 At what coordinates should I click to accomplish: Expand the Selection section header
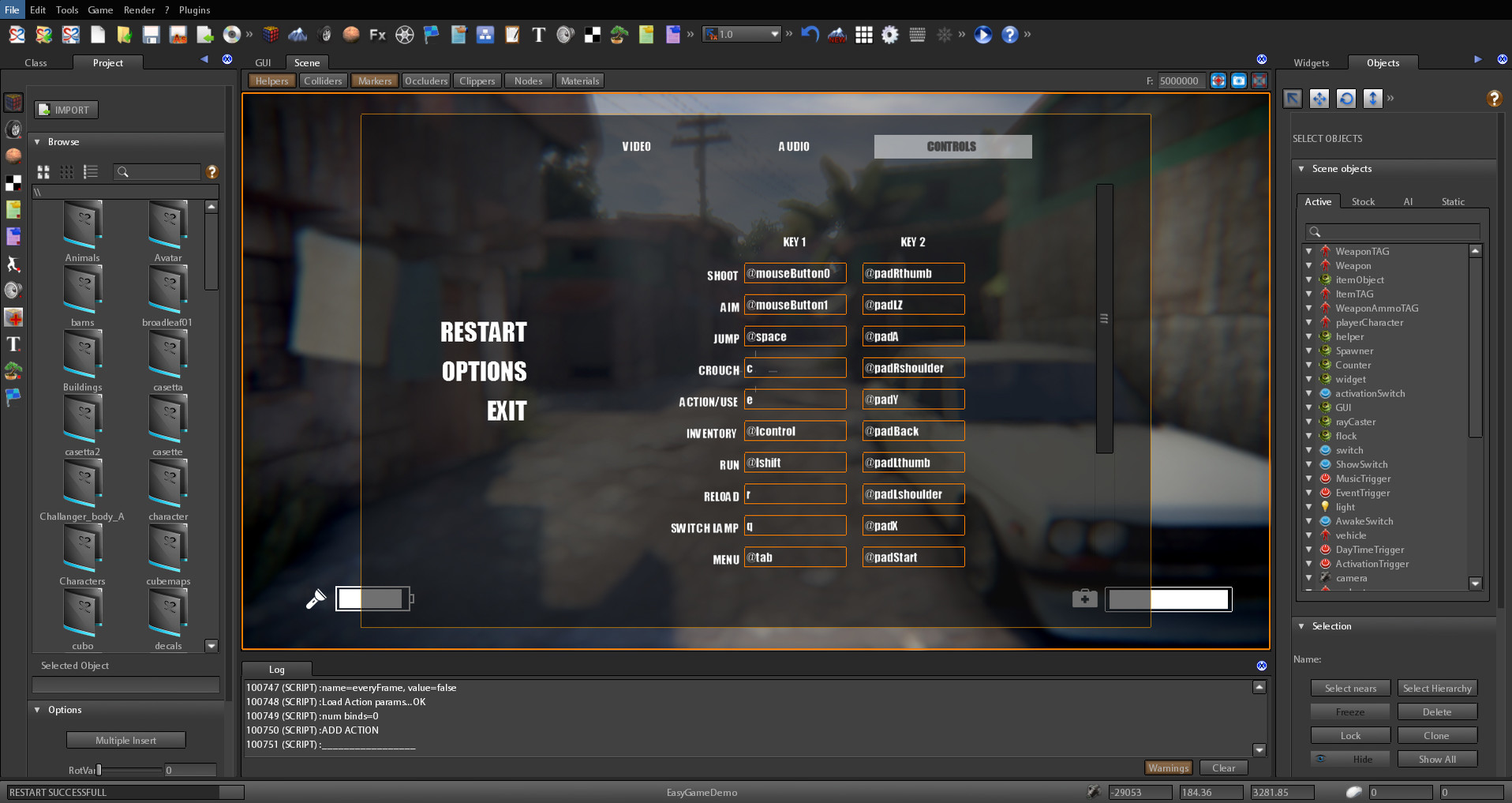(x=1301, y=626)
